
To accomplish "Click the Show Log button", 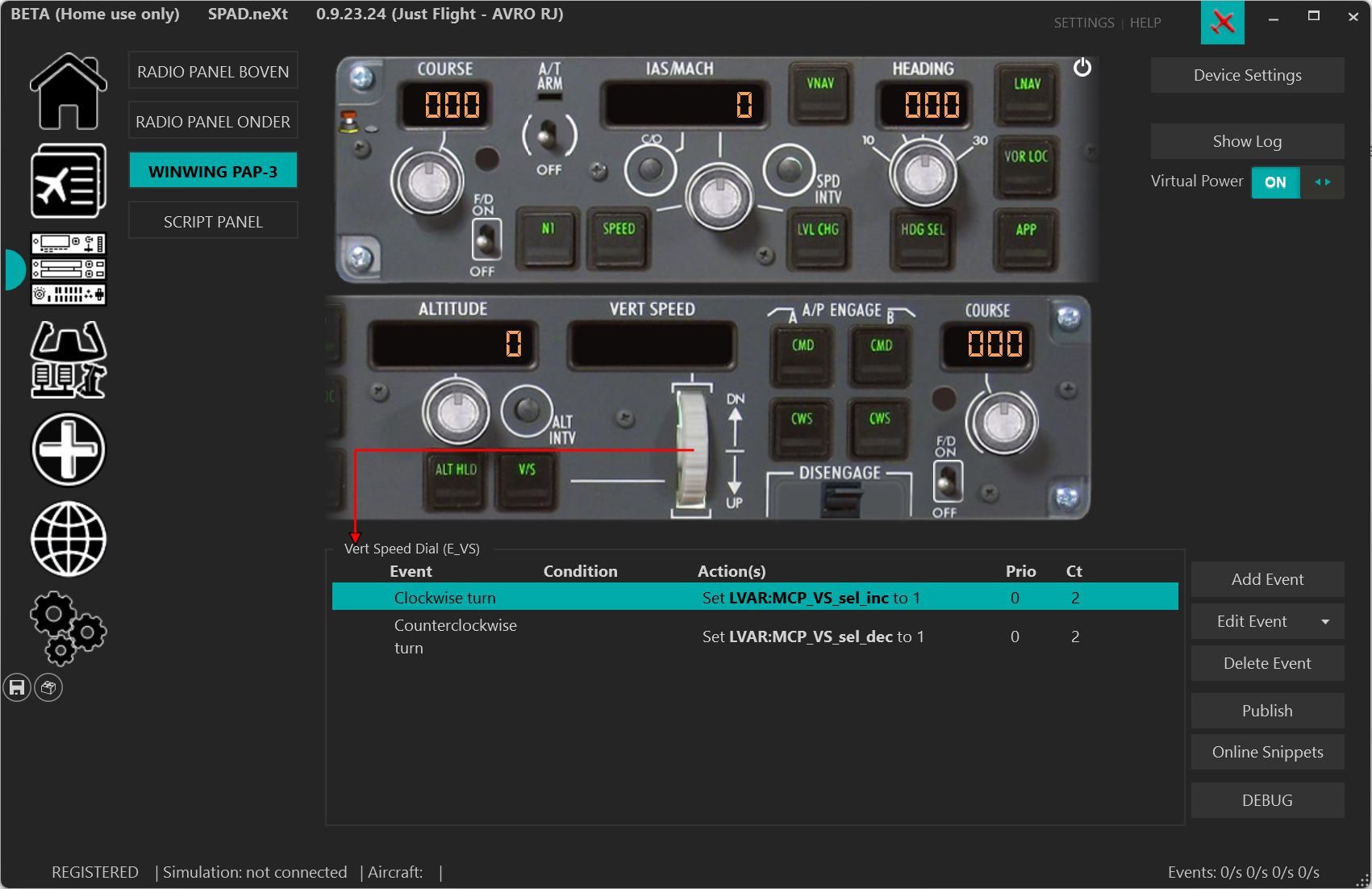I will click(1247, 141).
